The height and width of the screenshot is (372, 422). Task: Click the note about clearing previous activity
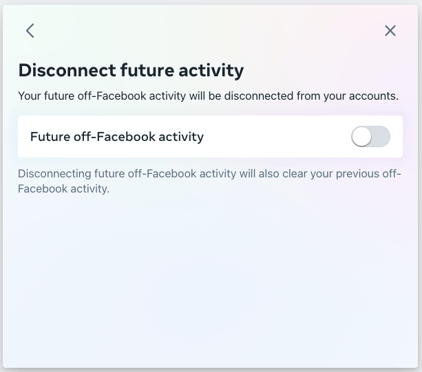click(209, 181)
